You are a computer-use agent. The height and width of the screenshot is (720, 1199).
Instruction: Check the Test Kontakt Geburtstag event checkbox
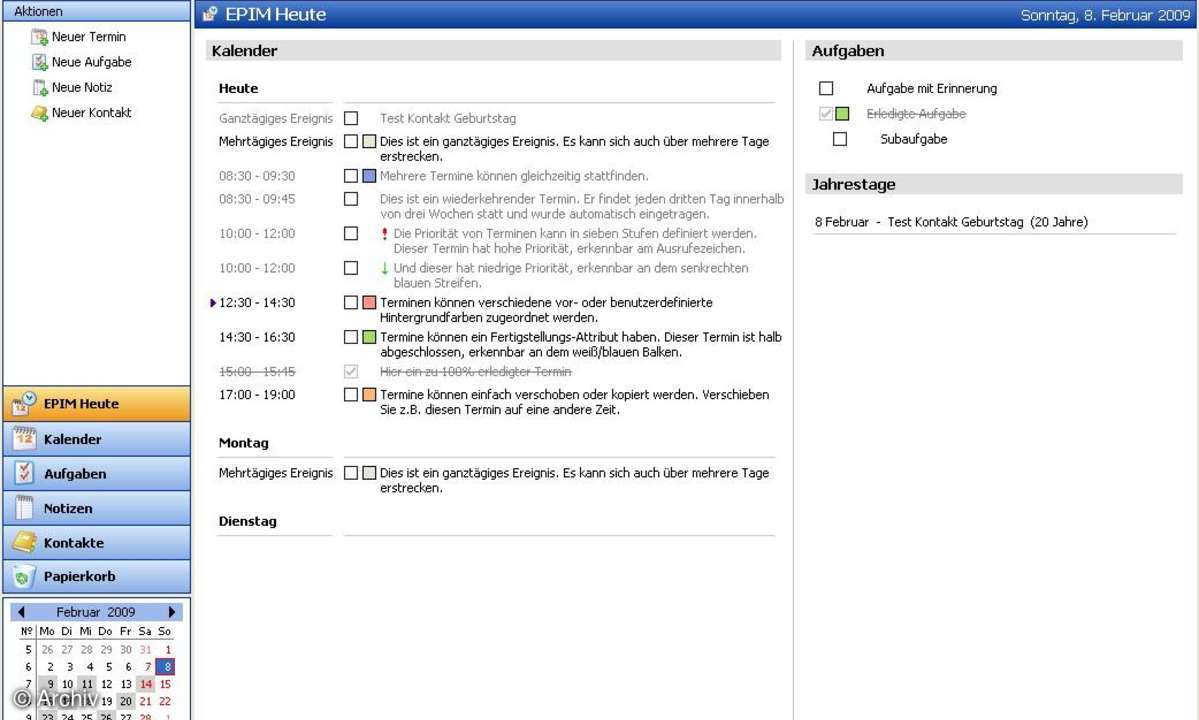tap(351, 118)
